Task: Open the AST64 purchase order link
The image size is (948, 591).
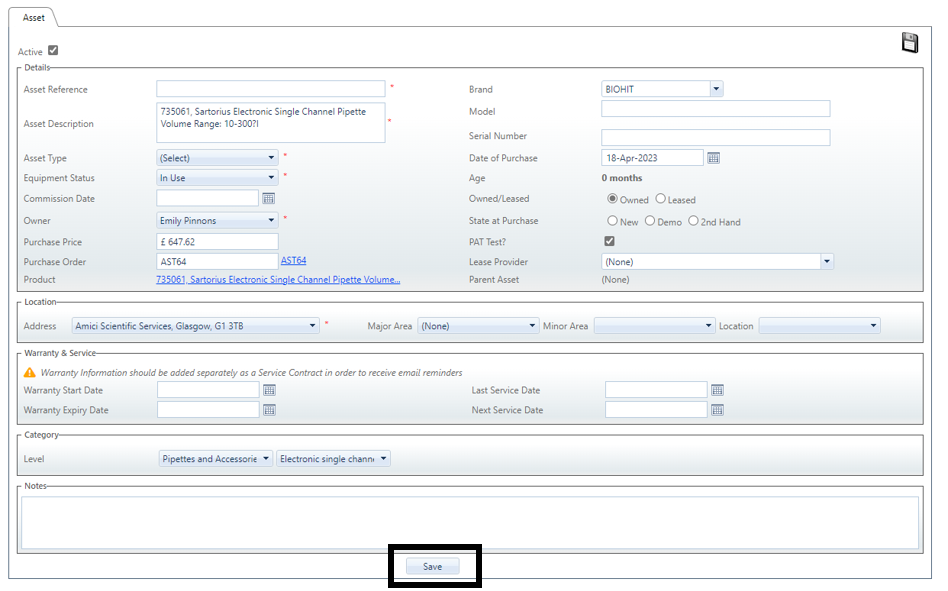Action: pyautogui.click(x=293, y=260)
